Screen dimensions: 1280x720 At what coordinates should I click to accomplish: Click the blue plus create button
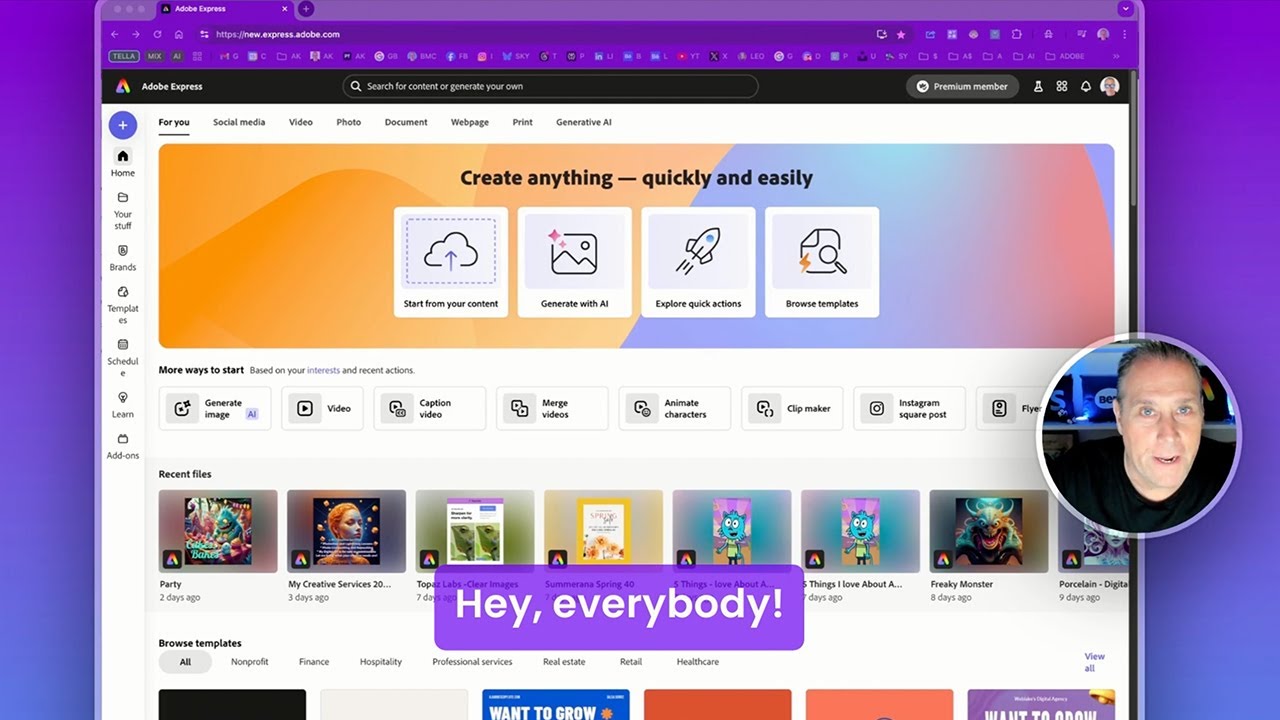tap(123, 125)
